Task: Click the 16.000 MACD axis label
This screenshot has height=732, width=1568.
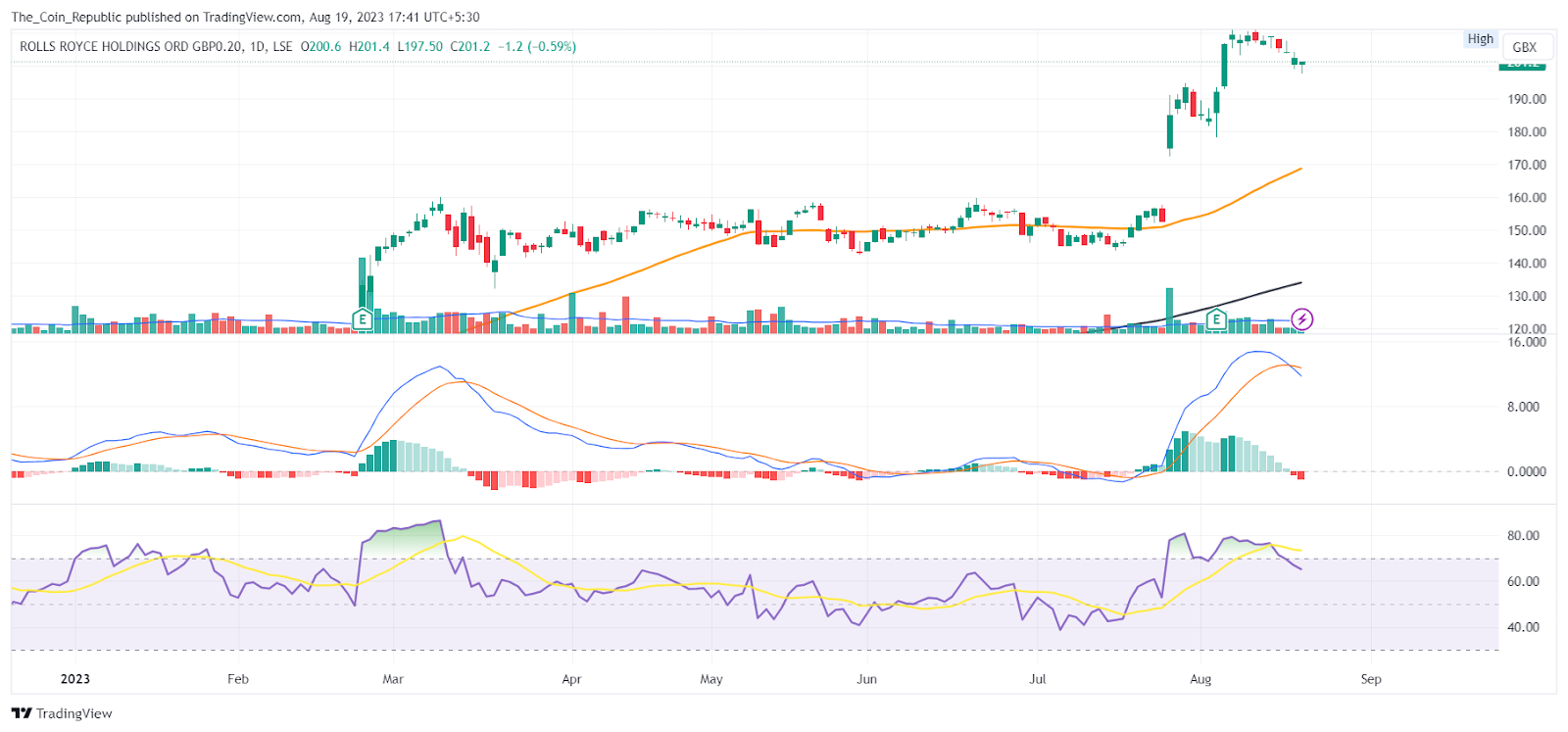Action: point(1527,342)
